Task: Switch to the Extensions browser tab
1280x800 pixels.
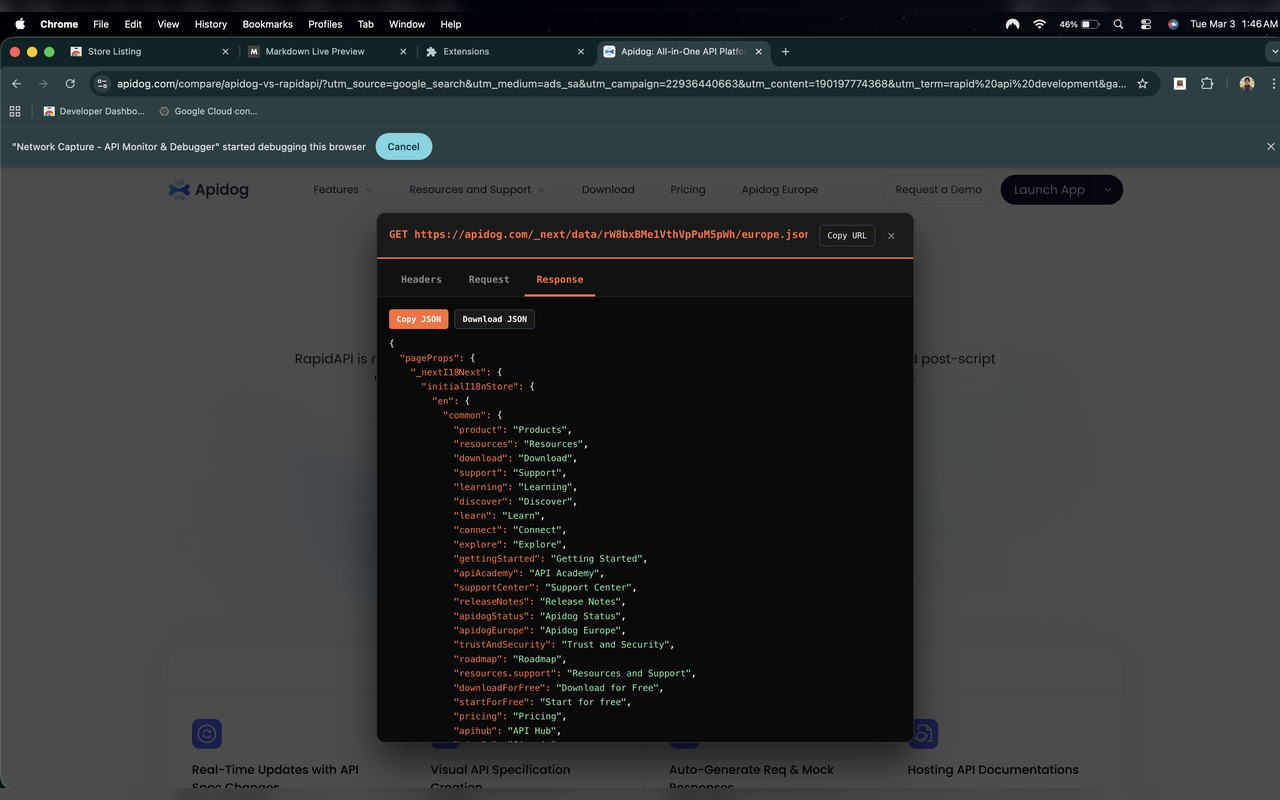Action: 505,51
